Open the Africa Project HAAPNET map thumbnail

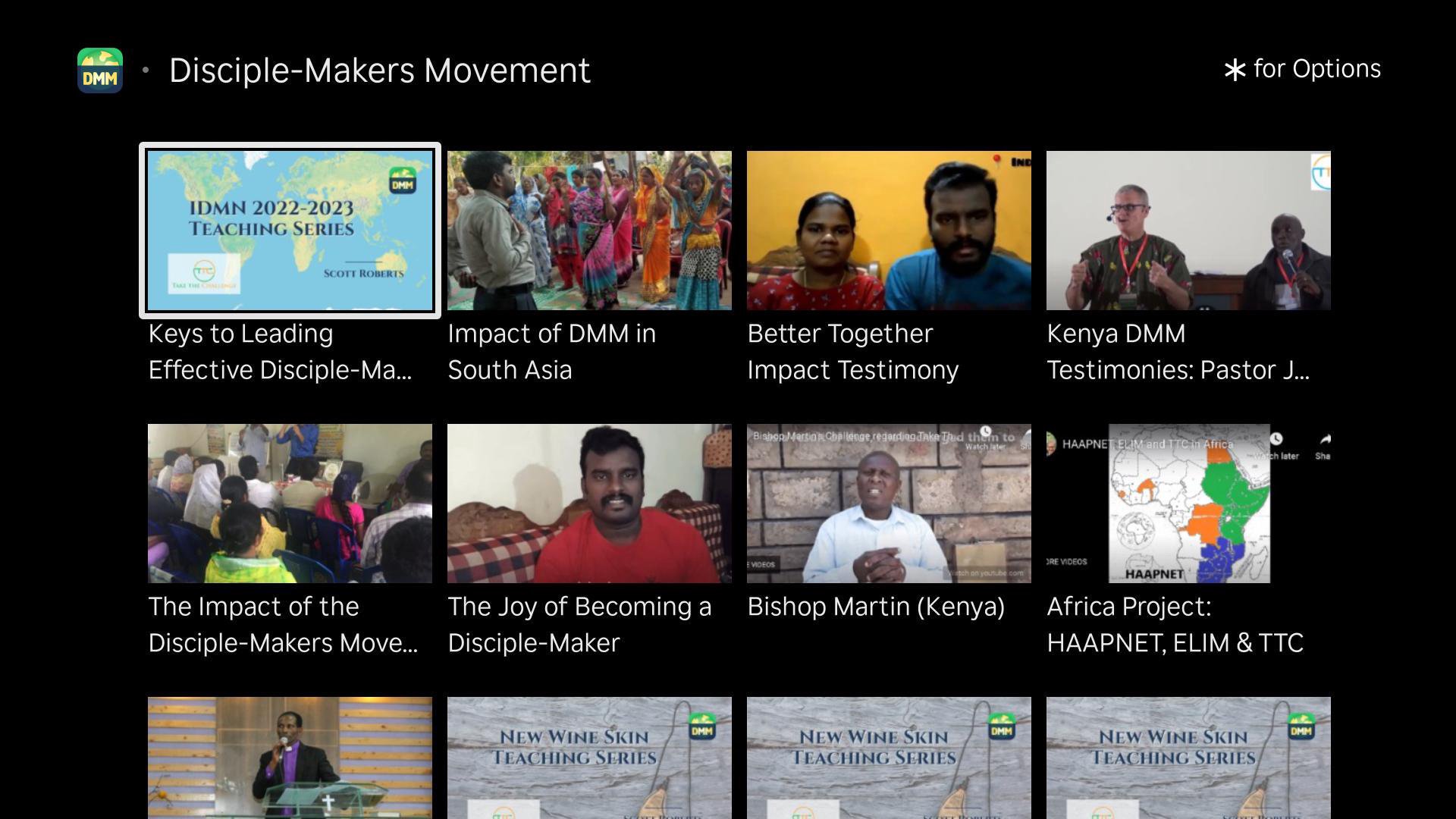click(1188, 504)
